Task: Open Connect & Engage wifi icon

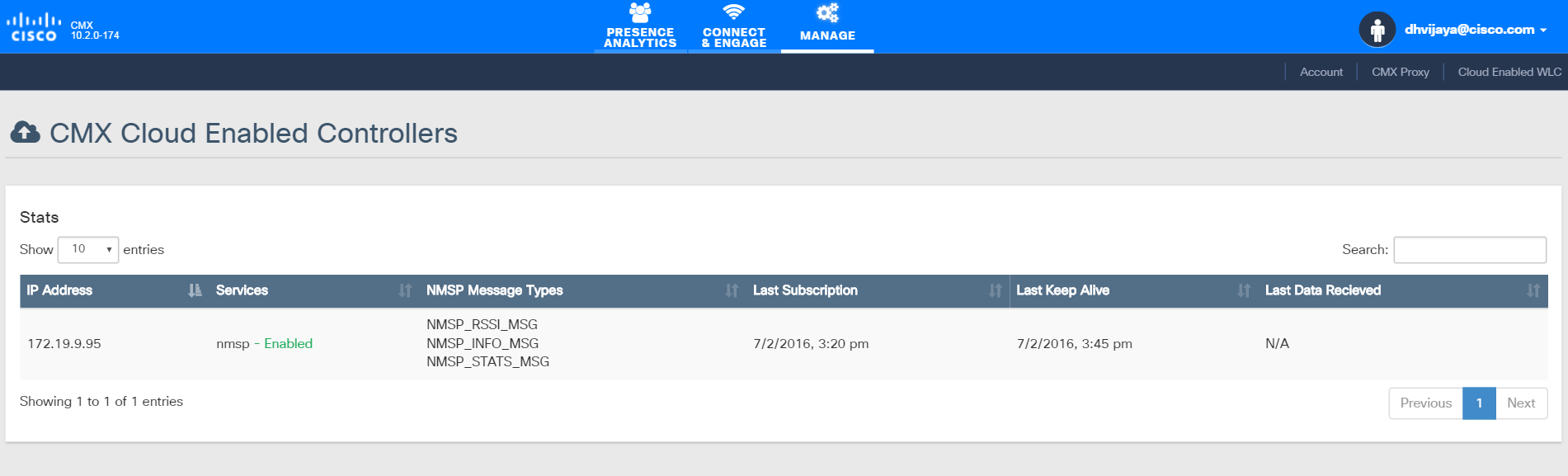Action: (x=733, y=12)
